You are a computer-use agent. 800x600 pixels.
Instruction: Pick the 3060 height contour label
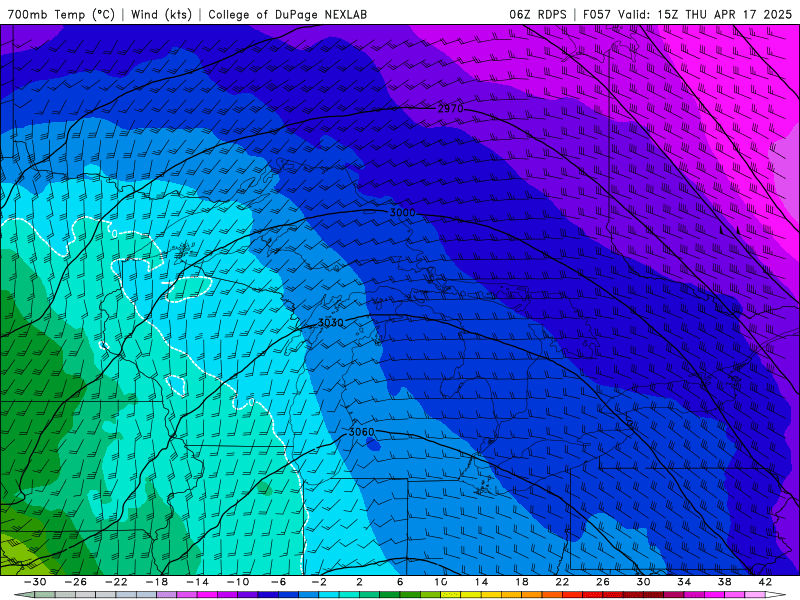pos(361,432)
